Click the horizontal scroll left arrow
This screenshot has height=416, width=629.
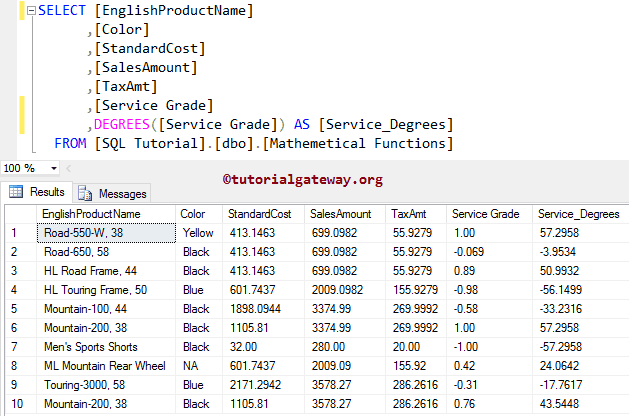(68, 168)
